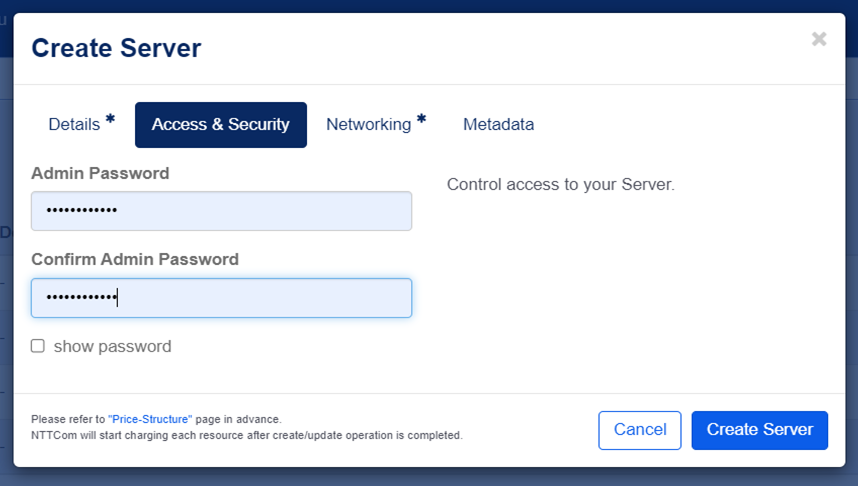Go to the Metadata tab
This screenshot has width=858, height=486.
[498, 125]
